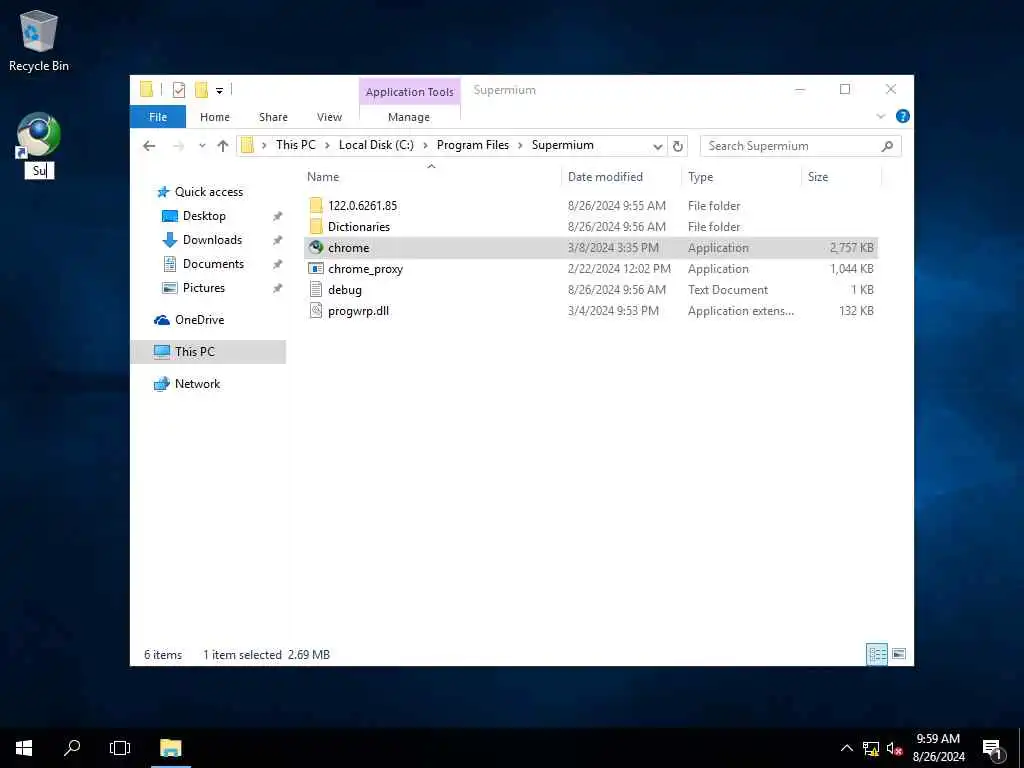Click chrome's size 2,757 KB cell
The width and height of the screenshot is (1024, 768).
click(x=852, y=248)
